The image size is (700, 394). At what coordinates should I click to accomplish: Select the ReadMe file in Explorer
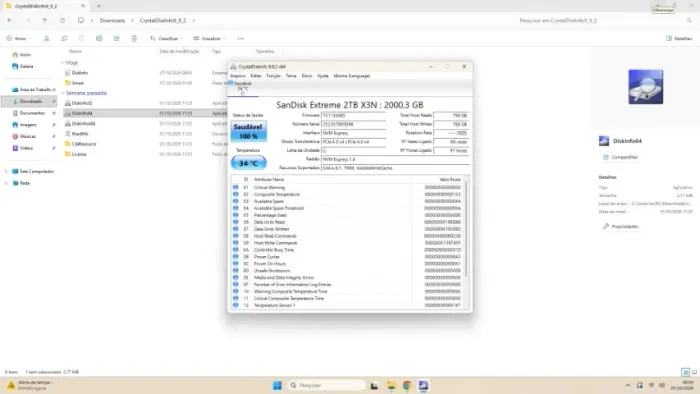click(80, 133)
